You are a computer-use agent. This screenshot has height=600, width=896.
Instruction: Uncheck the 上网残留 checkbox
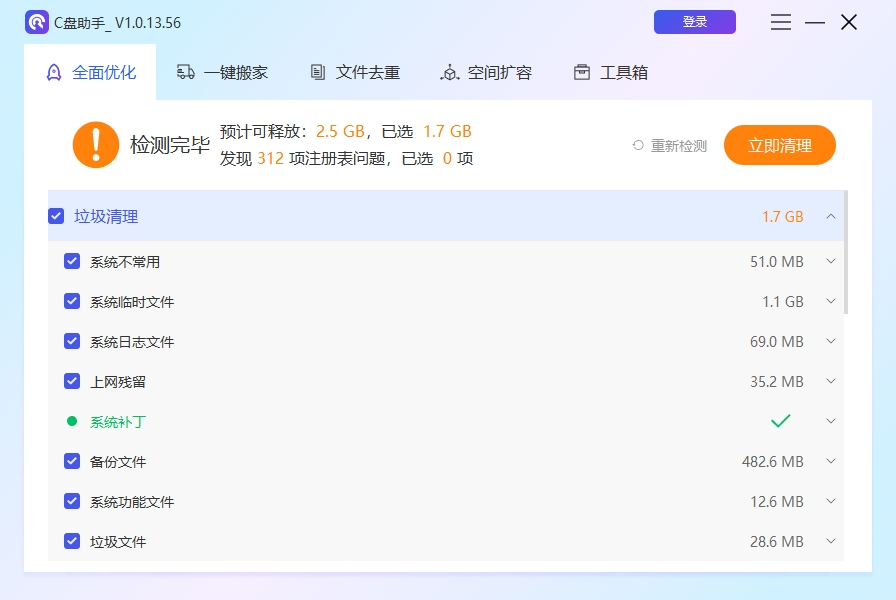[x=72, y=381]
